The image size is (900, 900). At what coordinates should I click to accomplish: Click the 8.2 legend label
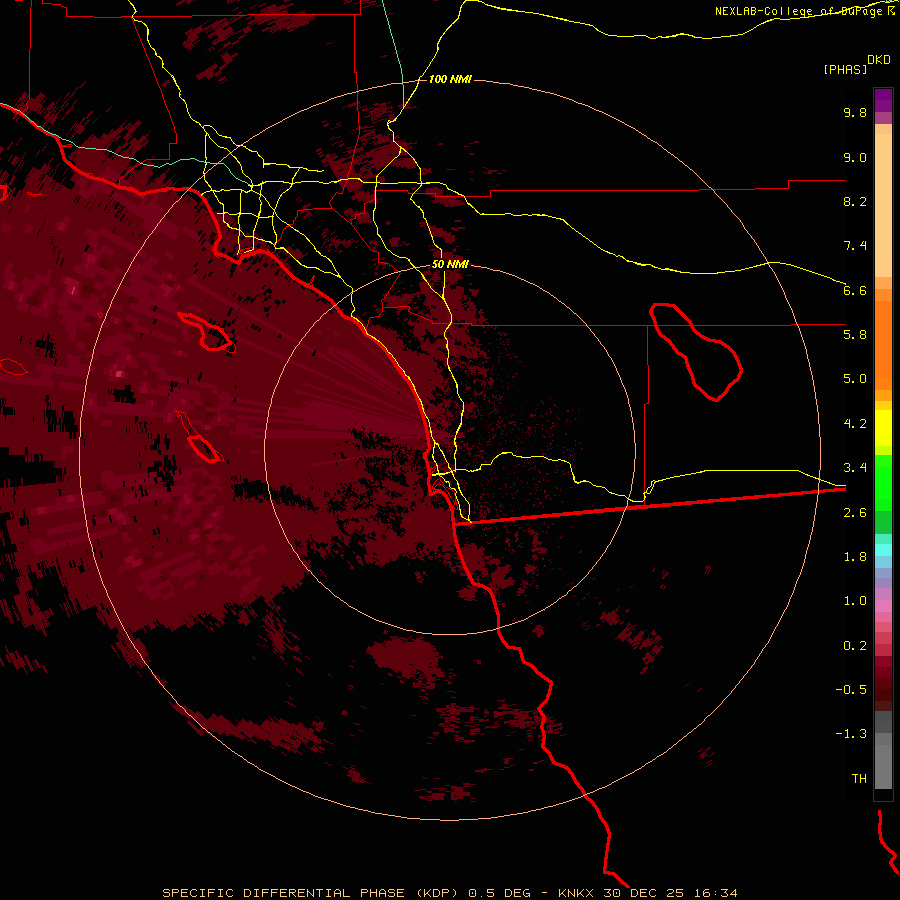tap(855, 201)
